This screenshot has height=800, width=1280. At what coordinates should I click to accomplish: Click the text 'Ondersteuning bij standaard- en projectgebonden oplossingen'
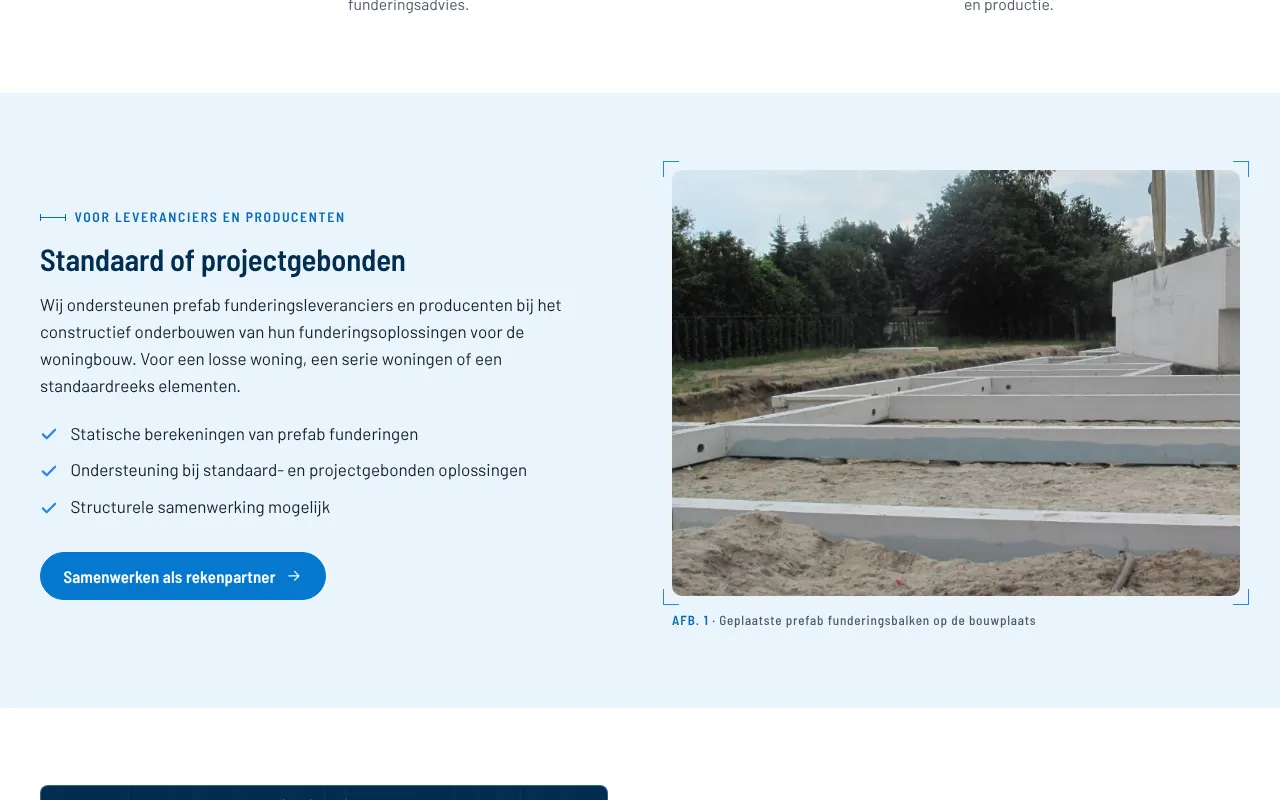[x=299, y=471]
